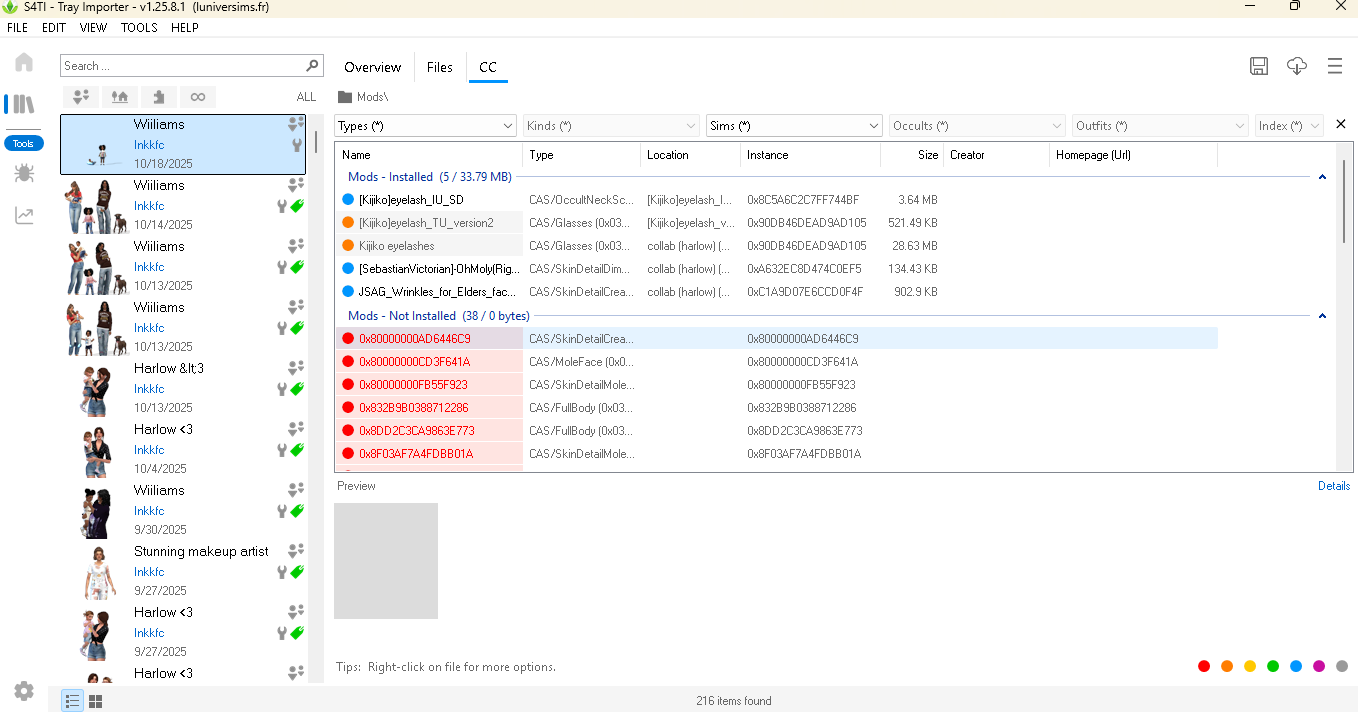This screenshot has height=712, width=1358.
Task: Toggle the households filter button
Action: click(x=82, y=97)
